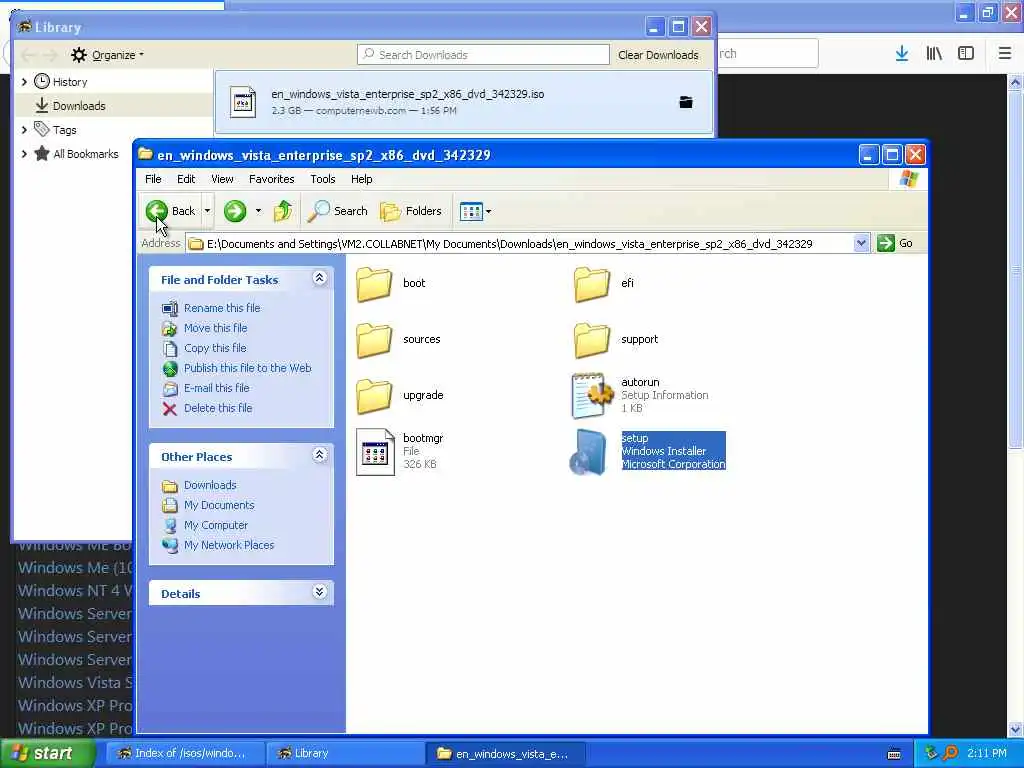Open containing folder for downloaded ISO
1024x768 pixels.
[686, 102]
